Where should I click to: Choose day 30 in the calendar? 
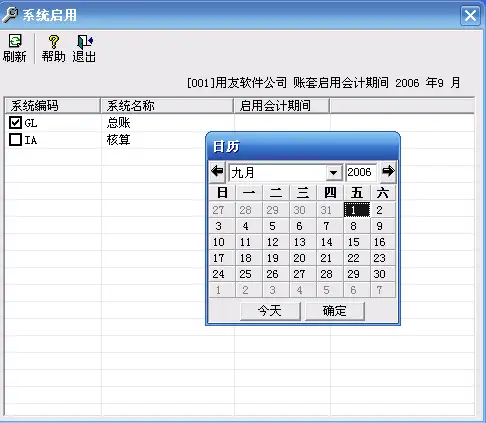(380, 274)
